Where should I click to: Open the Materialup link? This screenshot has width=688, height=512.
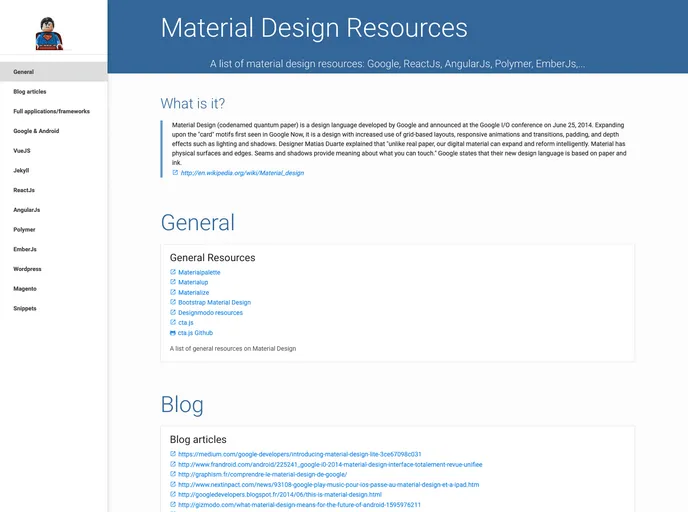point(193,283)
